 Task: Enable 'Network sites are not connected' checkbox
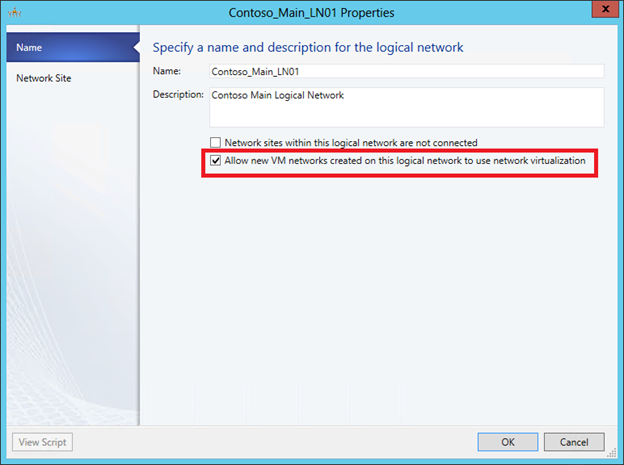coord(215,143)
